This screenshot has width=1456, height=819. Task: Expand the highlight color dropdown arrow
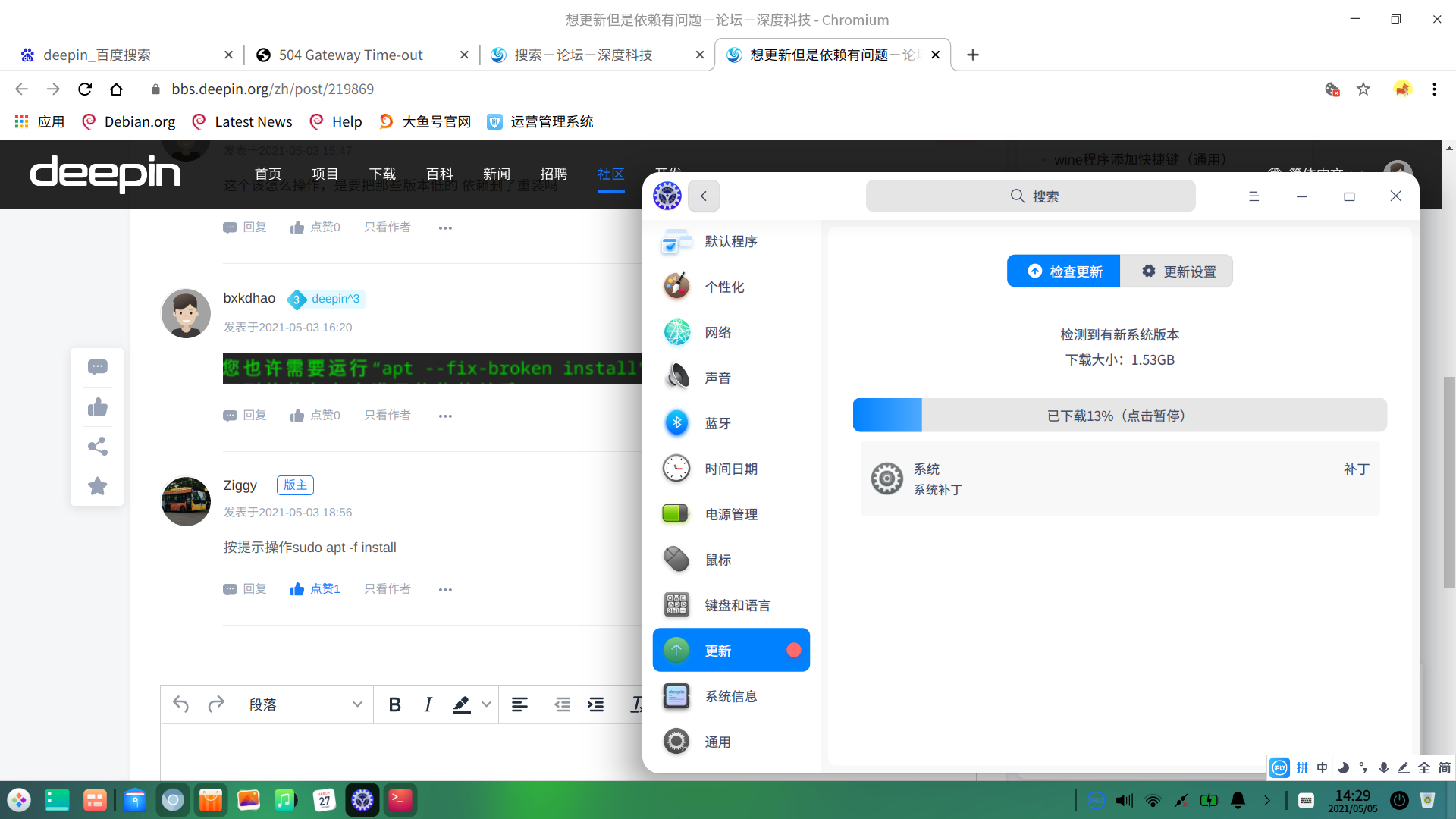(487, 704)
